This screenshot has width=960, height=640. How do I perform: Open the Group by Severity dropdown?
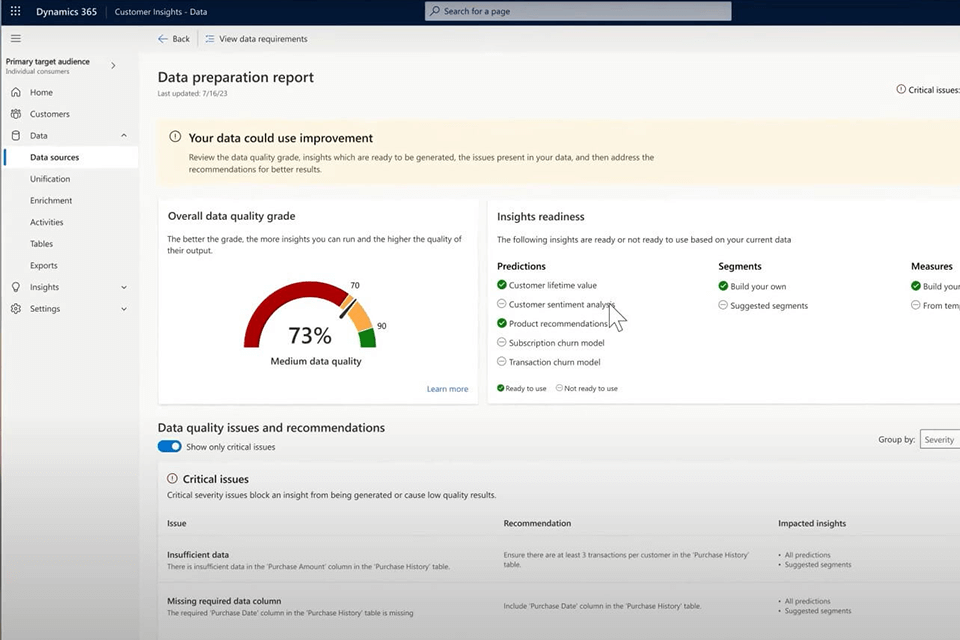point(939,440)
